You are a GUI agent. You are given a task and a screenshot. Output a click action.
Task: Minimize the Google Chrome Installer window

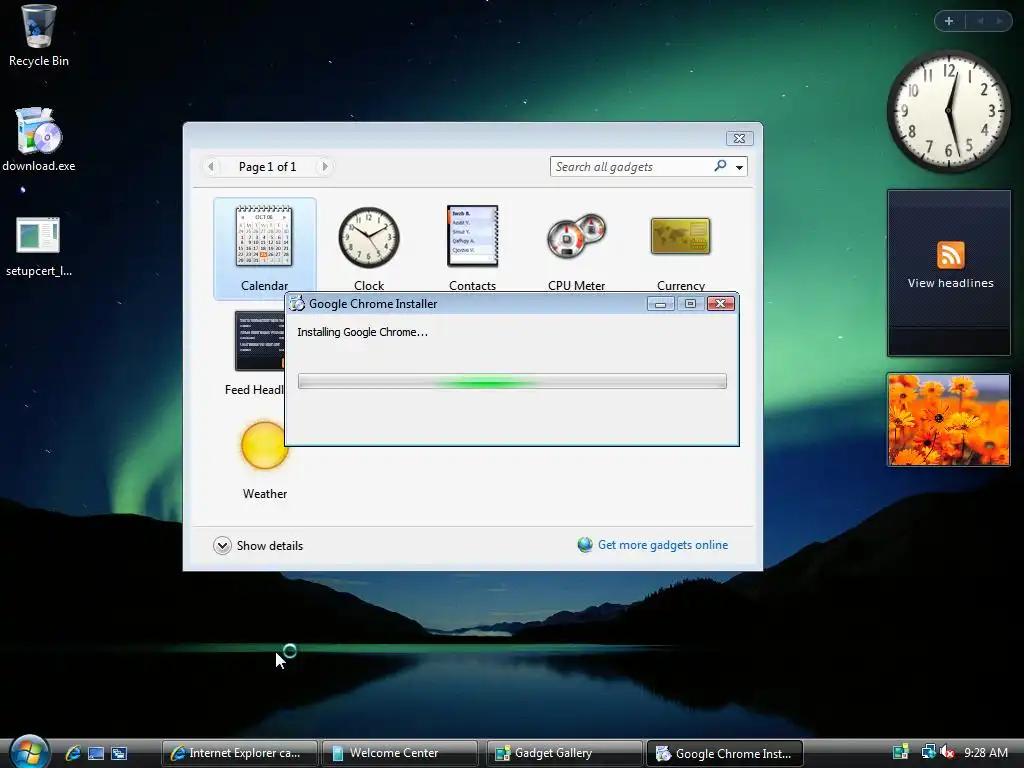pos(660,304)
